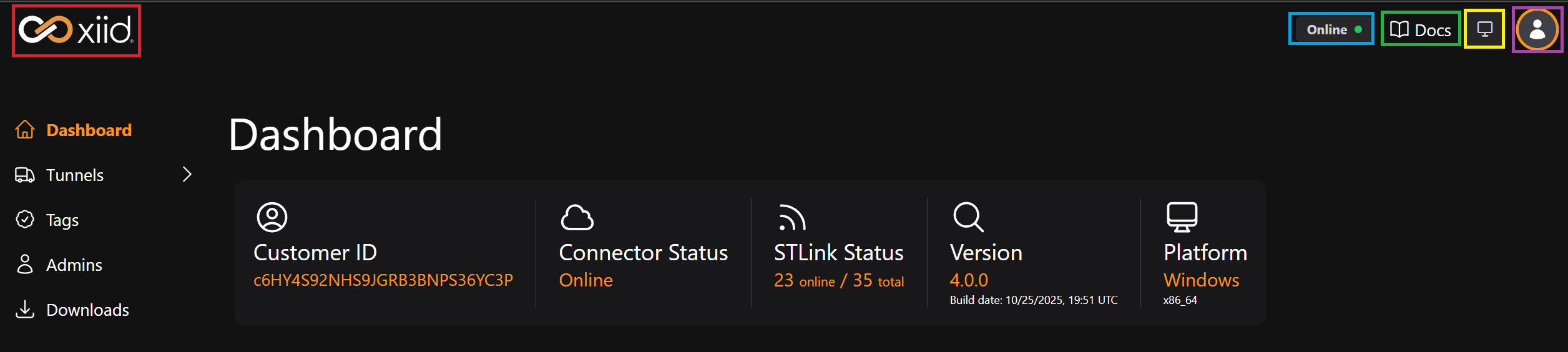Click the monitor icon in the header

pos(1484,29)
